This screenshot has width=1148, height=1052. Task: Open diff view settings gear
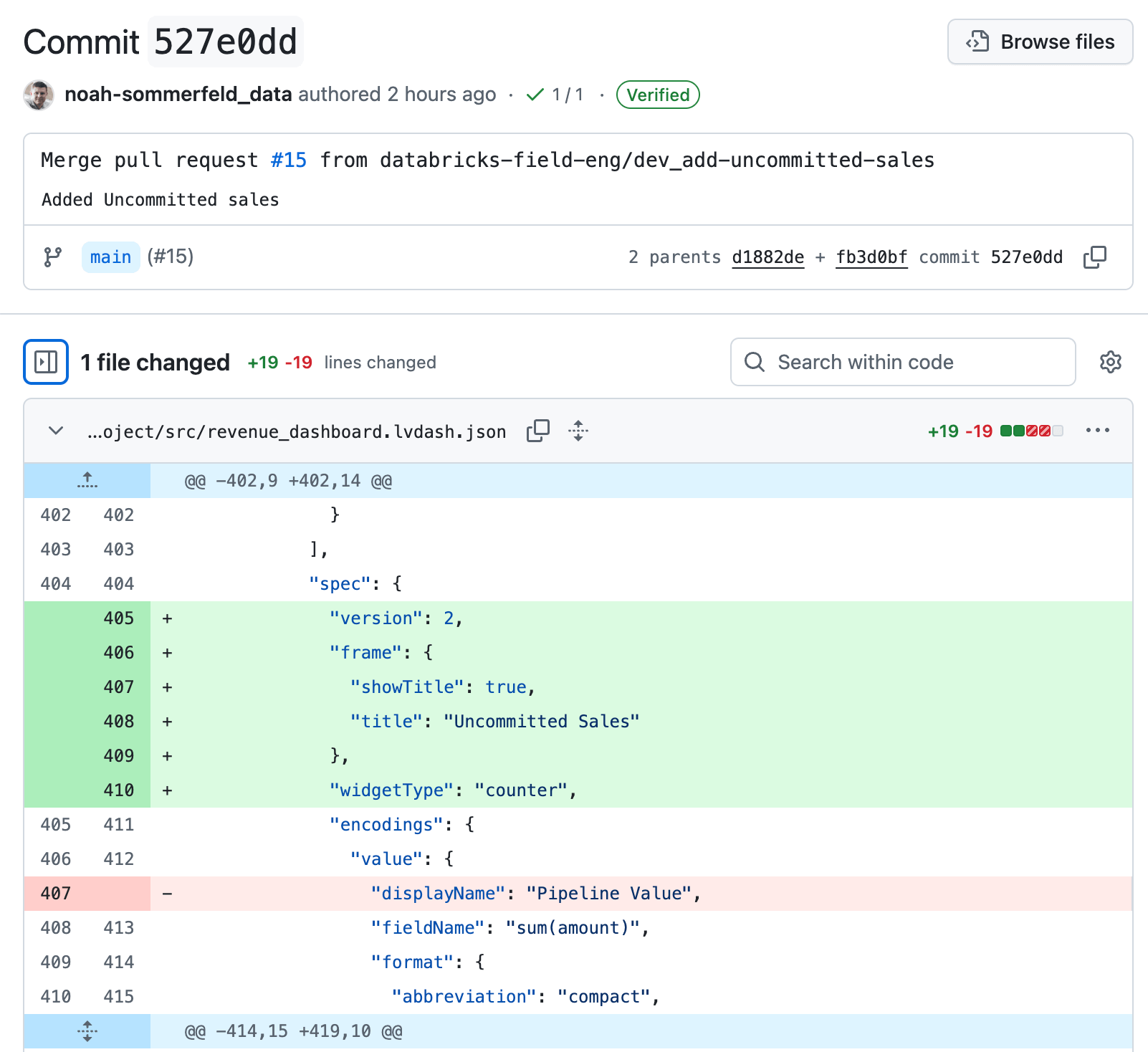(x=1110, y=362)
